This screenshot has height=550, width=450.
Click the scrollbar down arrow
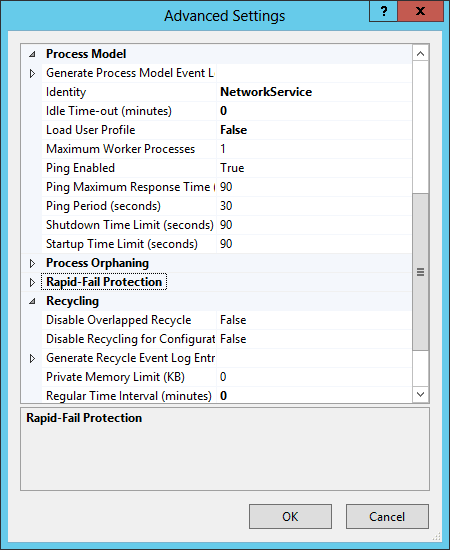(x=420, y=394)
